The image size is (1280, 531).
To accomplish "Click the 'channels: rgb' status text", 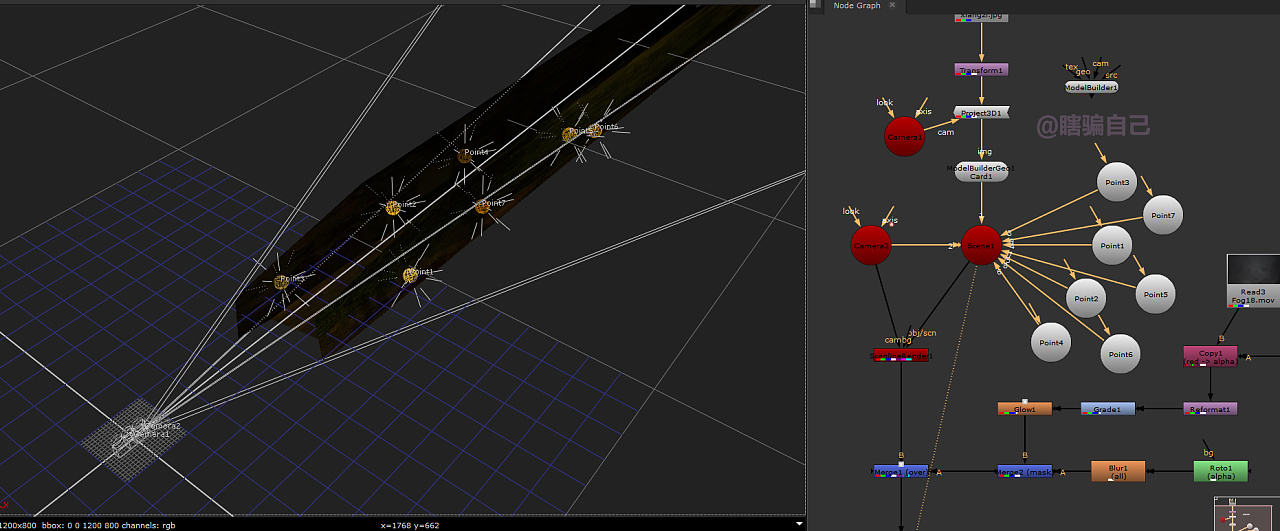I will [147, 525].
